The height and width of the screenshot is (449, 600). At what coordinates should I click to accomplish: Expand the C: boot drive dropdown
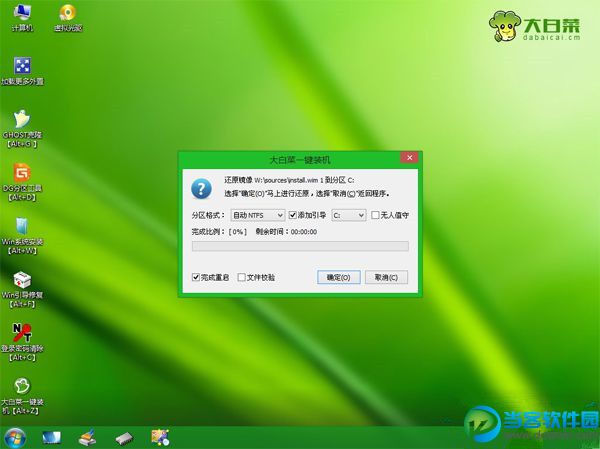coord(349,215)
